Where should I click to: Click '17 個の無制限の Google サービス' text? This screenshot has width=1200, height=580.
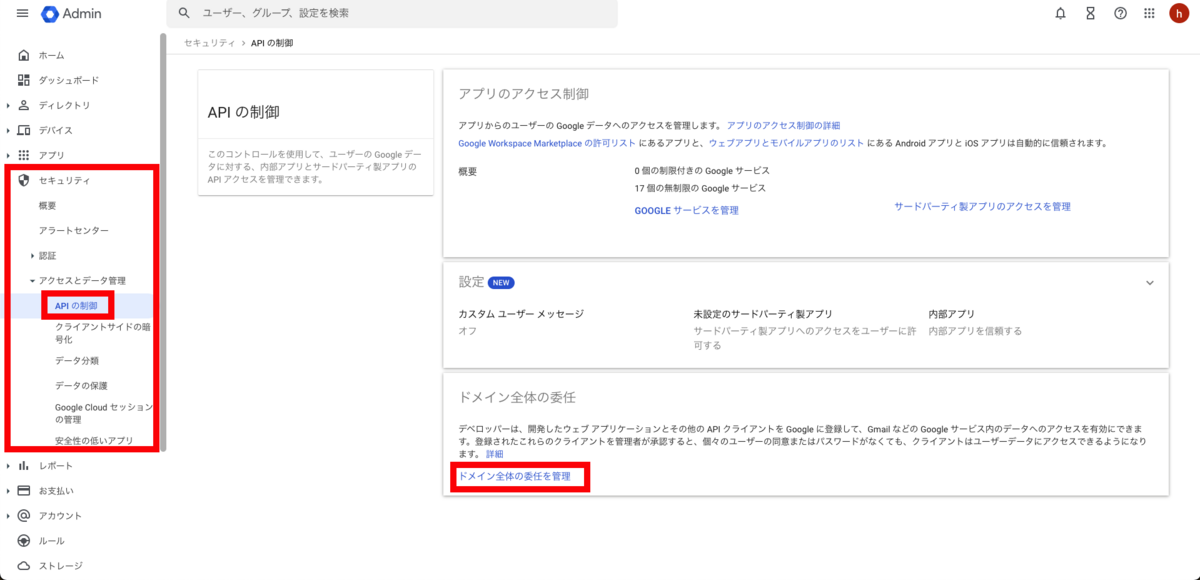(x=700, y=188)
